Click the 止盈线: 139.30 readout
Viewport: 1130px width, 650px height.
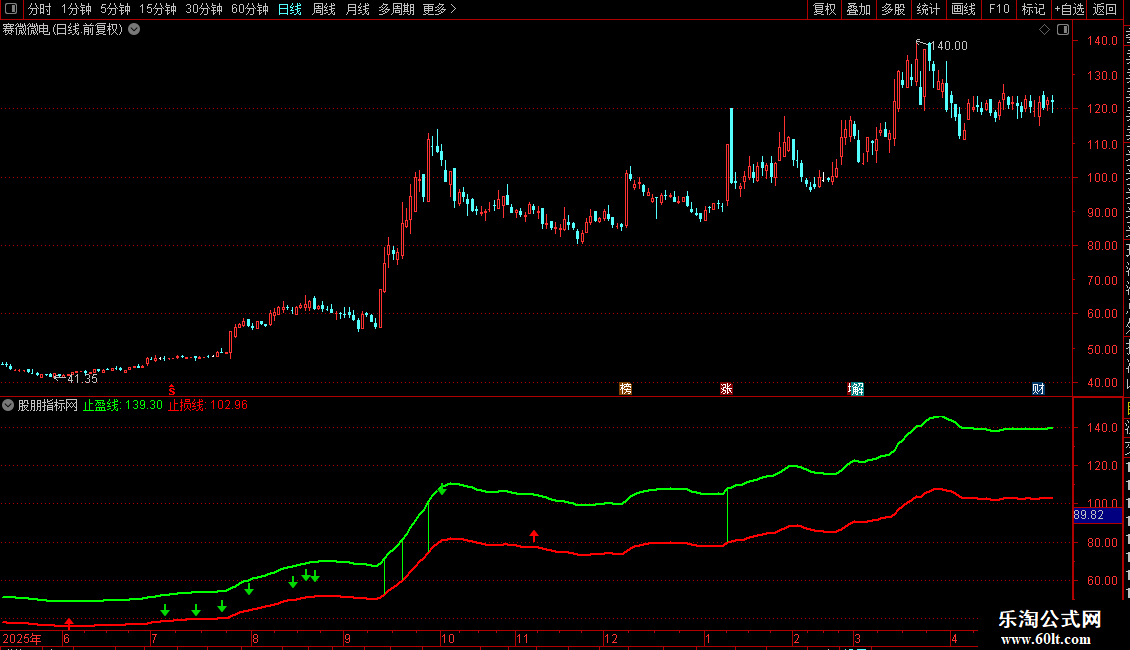coord(123,405)
